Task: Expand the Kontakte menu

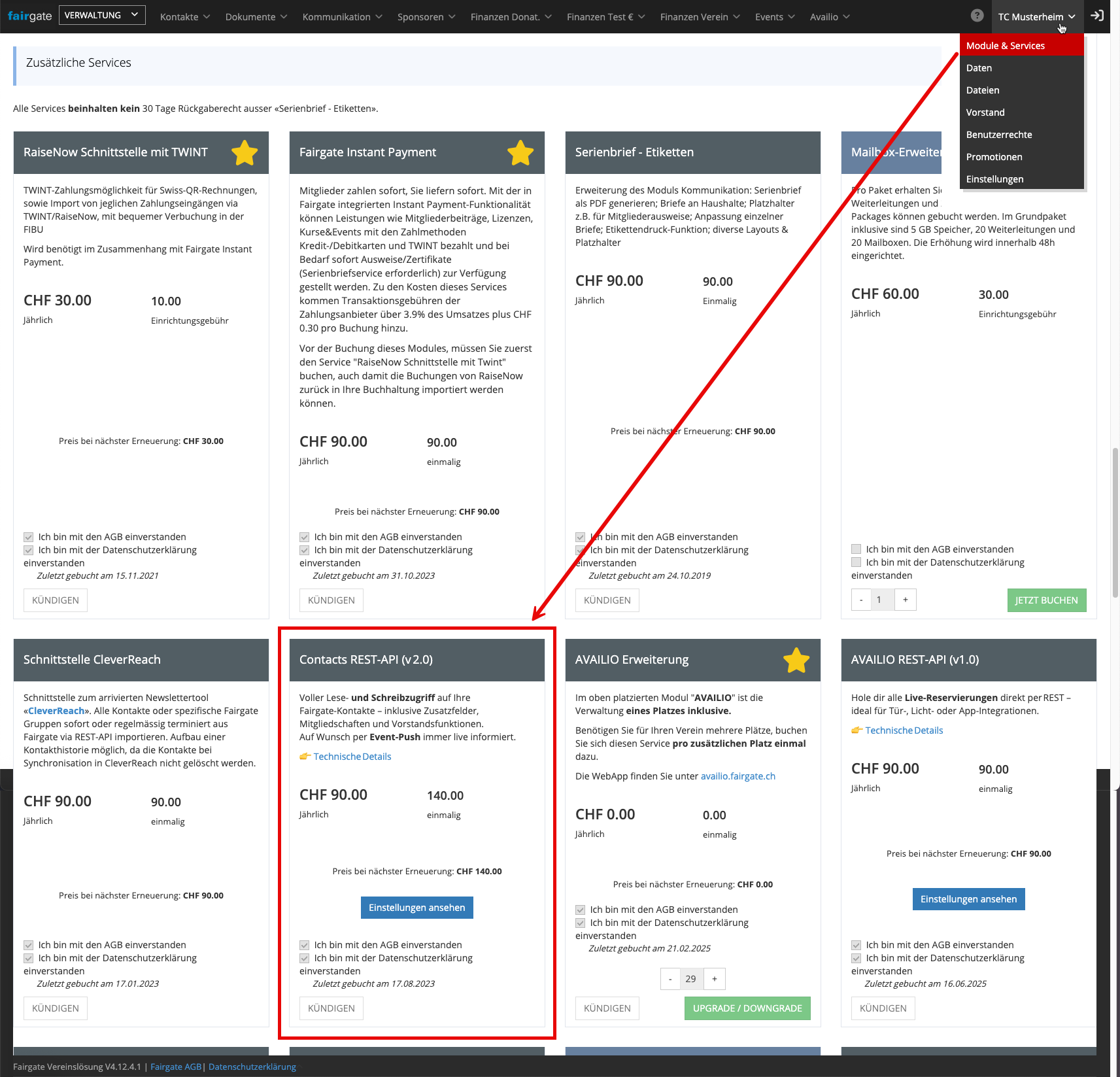Action: 185,17
